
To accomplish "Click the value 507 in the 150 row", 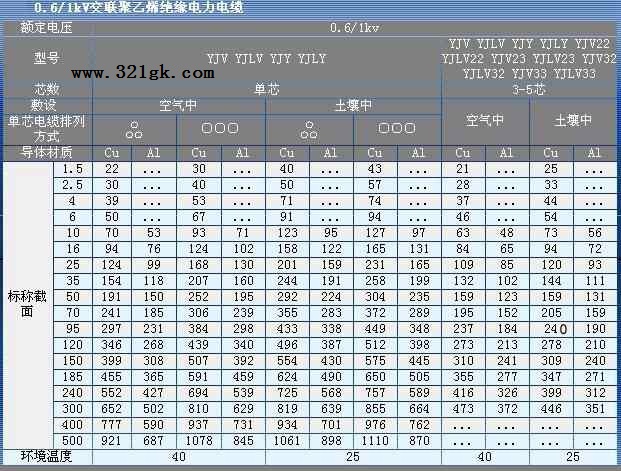I will pos(198,360).
